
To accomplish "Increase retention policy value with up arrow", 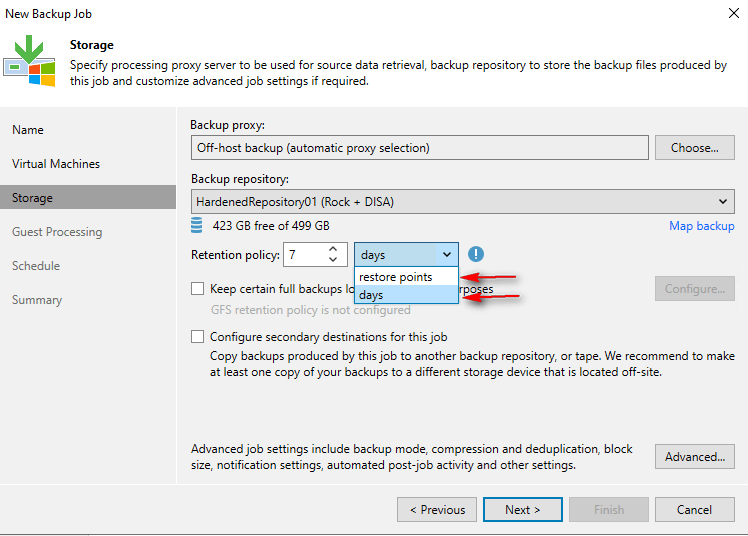I will click(x=333, y=249).
